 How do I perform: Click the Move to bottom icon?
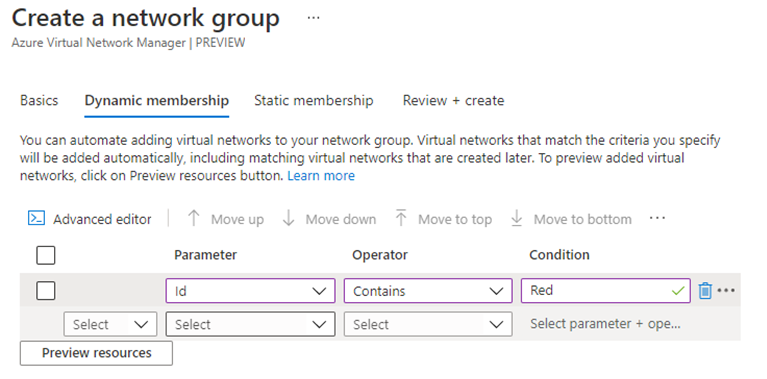coord(517,218)
